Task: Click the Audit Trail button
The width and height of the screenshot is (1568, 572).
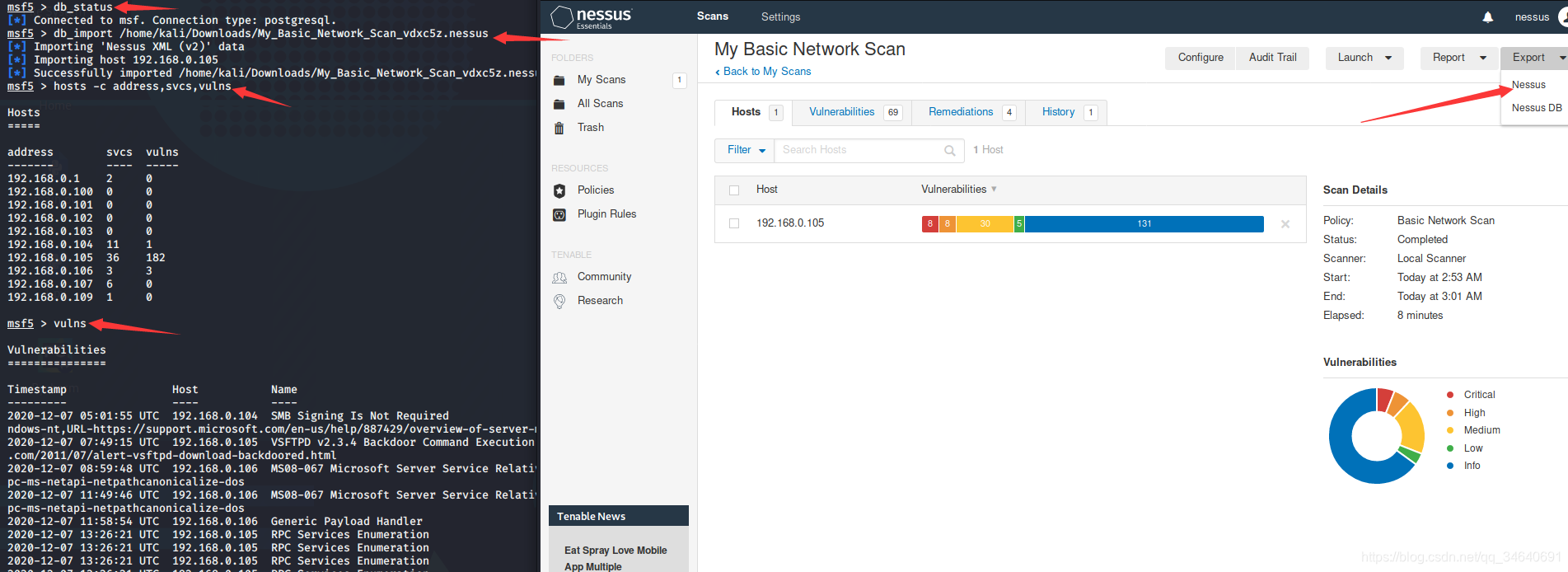Action: (1272, 58)
